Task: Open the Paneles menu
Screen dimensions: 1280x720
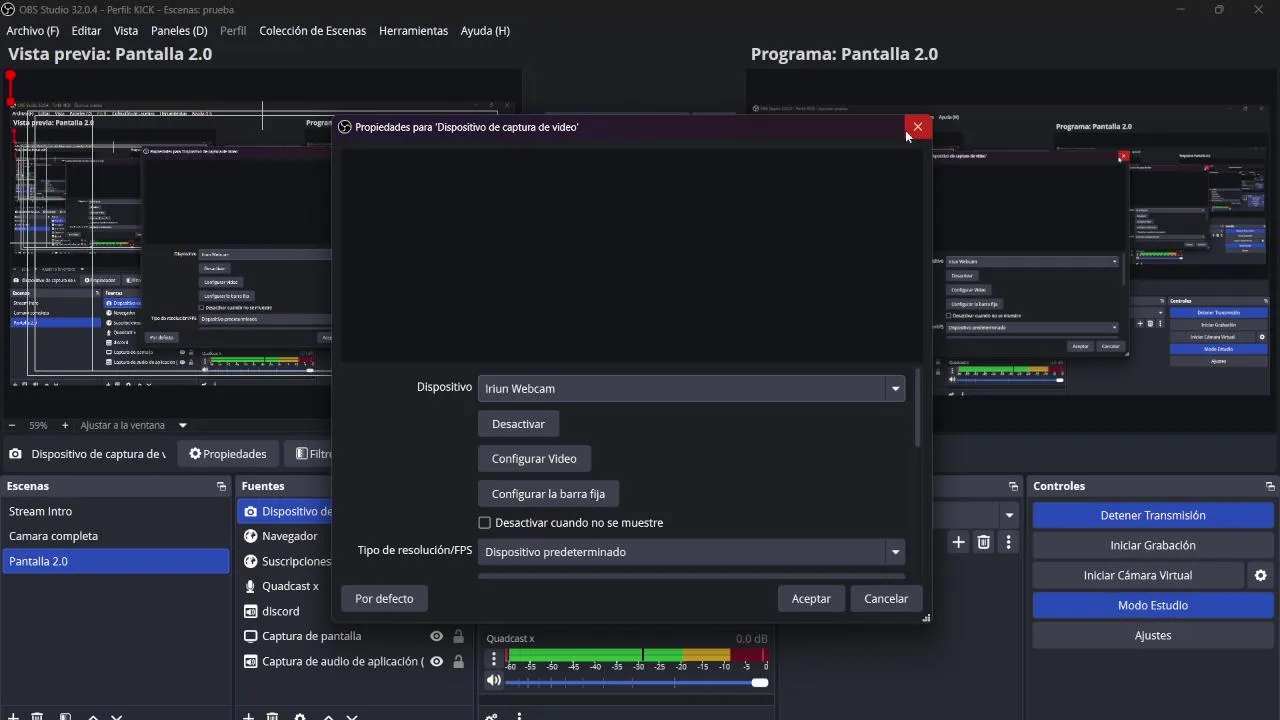Action: tap(179, 31)
